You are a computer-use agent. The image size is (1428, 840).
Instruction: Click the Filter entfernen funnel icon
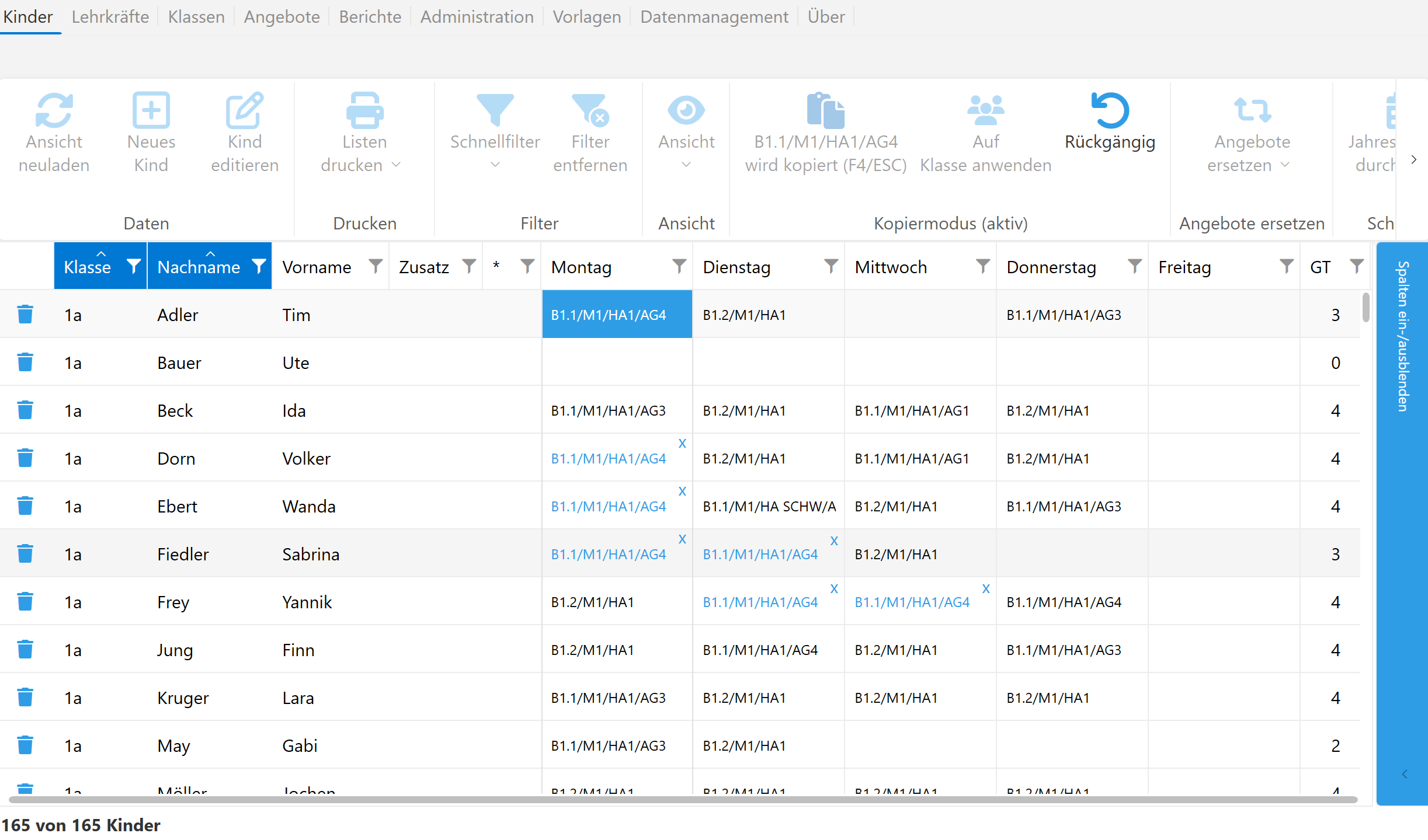(x=590, y=110)
